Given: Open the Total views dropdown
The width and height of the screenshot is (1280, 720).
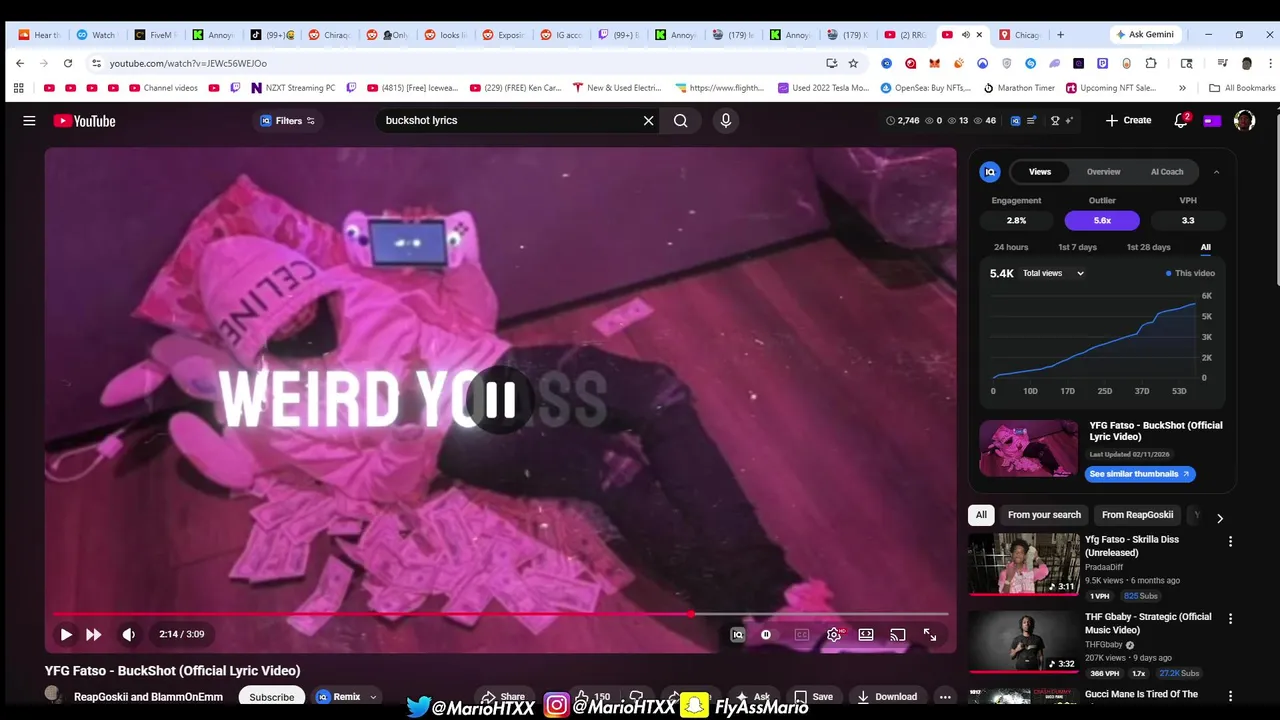Looking at the screenshot, I should 1053,273.
